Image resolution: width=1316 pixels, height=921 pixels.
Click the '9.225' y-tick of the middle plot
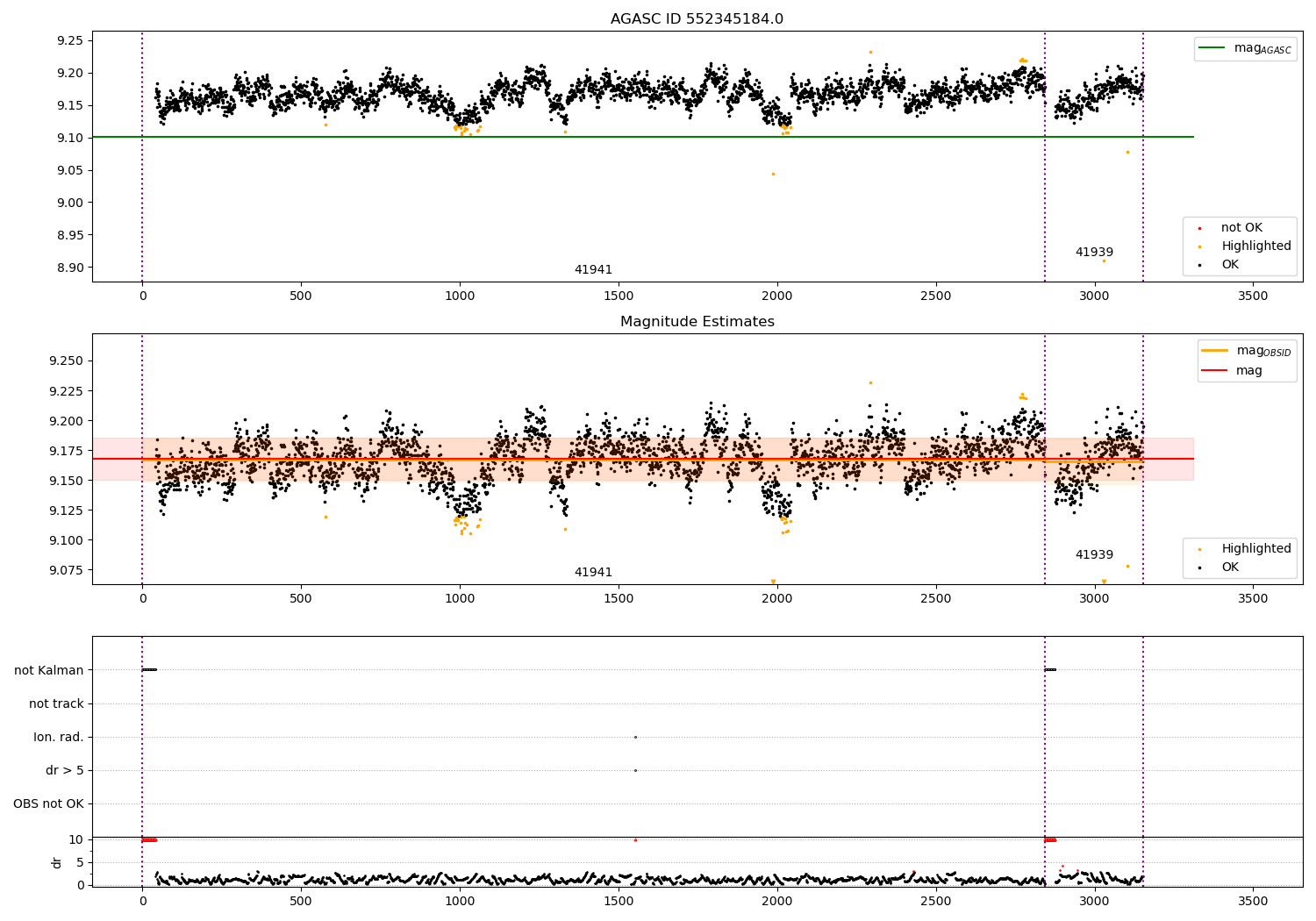point(66,391)
